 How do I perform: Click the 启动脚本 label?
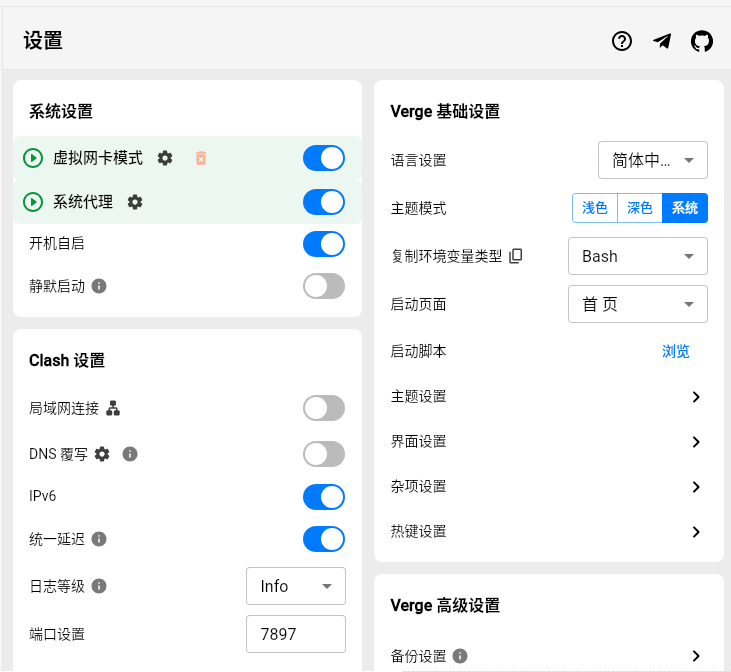pyautogui.click(x=418, y=351)
